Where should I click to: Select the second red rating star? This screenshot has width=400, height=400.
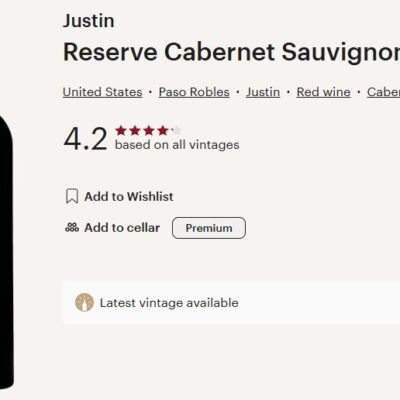click(x=135, y=131)
